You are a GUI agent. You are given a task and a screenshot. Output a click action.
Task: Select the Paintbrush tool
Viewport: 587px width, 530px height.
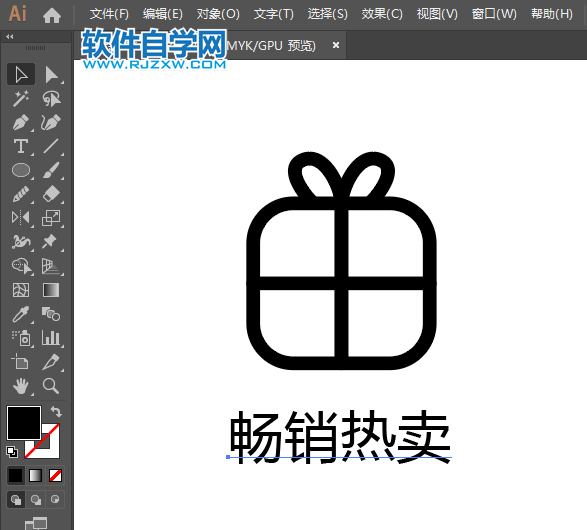coord(51,170)
